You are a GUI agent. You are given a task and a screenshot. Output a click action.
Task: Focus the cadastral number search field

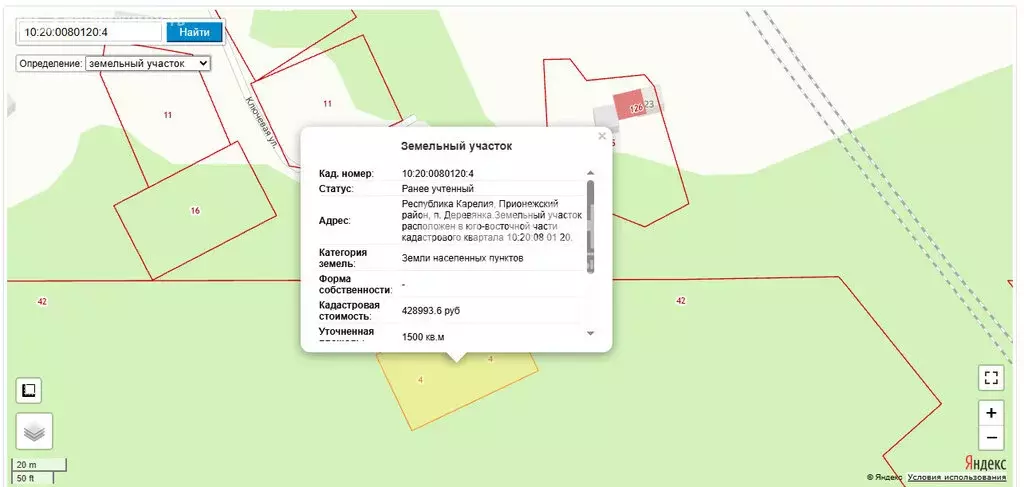pos(91,31)
